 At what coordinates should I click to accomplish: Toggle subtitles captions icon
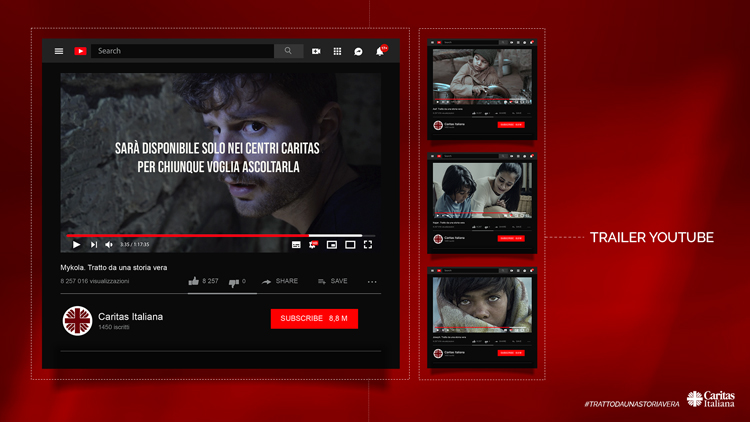point(296,244)
